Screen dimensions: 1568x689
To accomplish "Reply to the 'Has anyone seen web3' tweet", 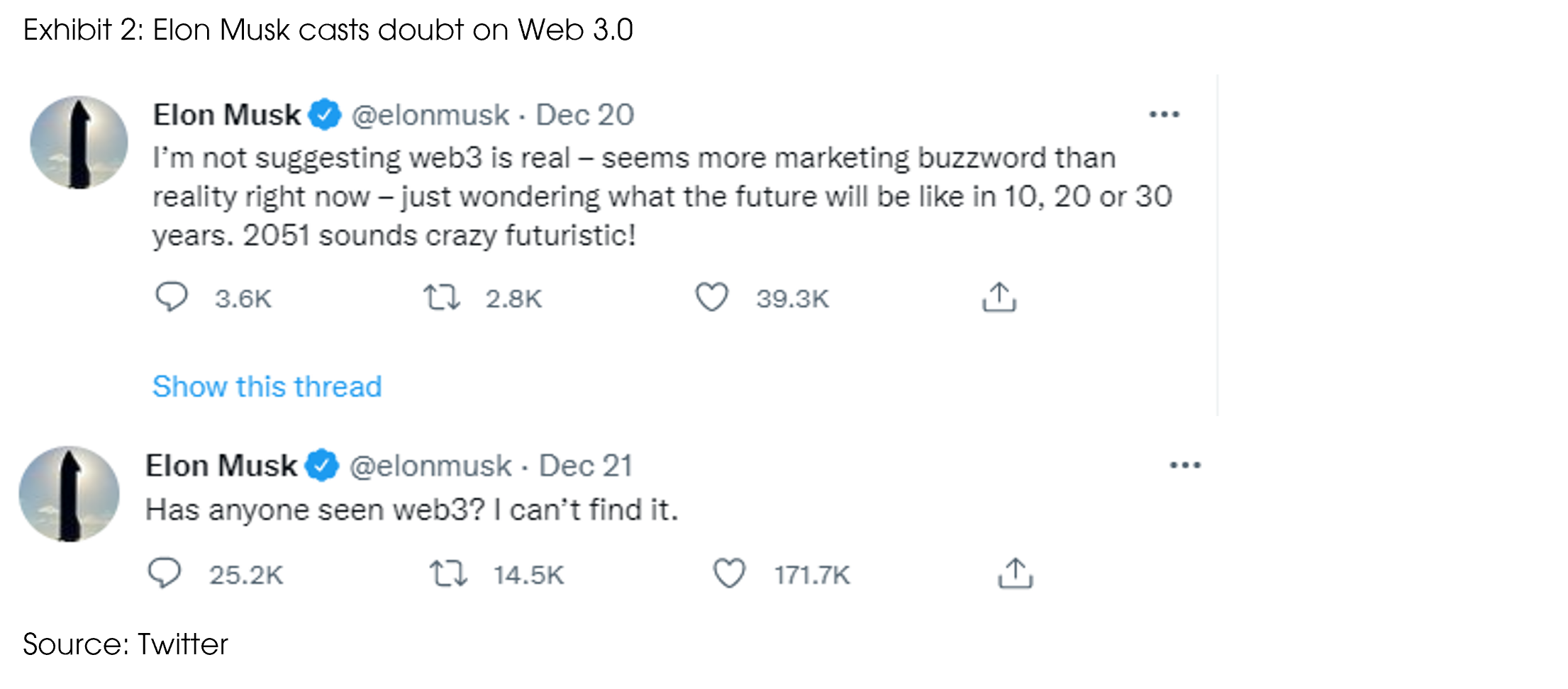I will (165, 573).
